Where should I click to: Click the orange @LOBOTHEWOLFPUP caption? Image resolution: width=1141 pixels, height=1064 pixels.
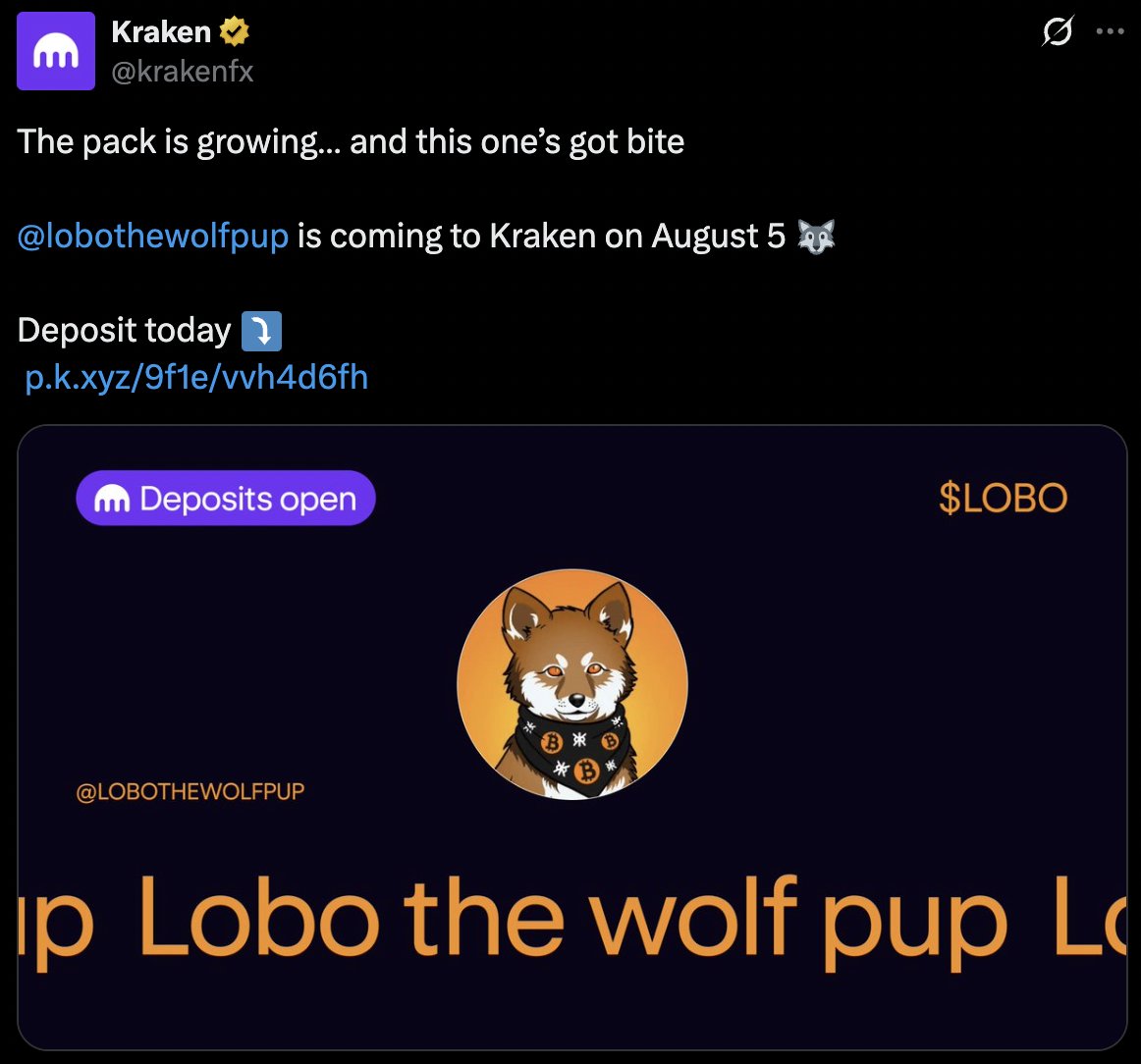click(x=190, y=791)
